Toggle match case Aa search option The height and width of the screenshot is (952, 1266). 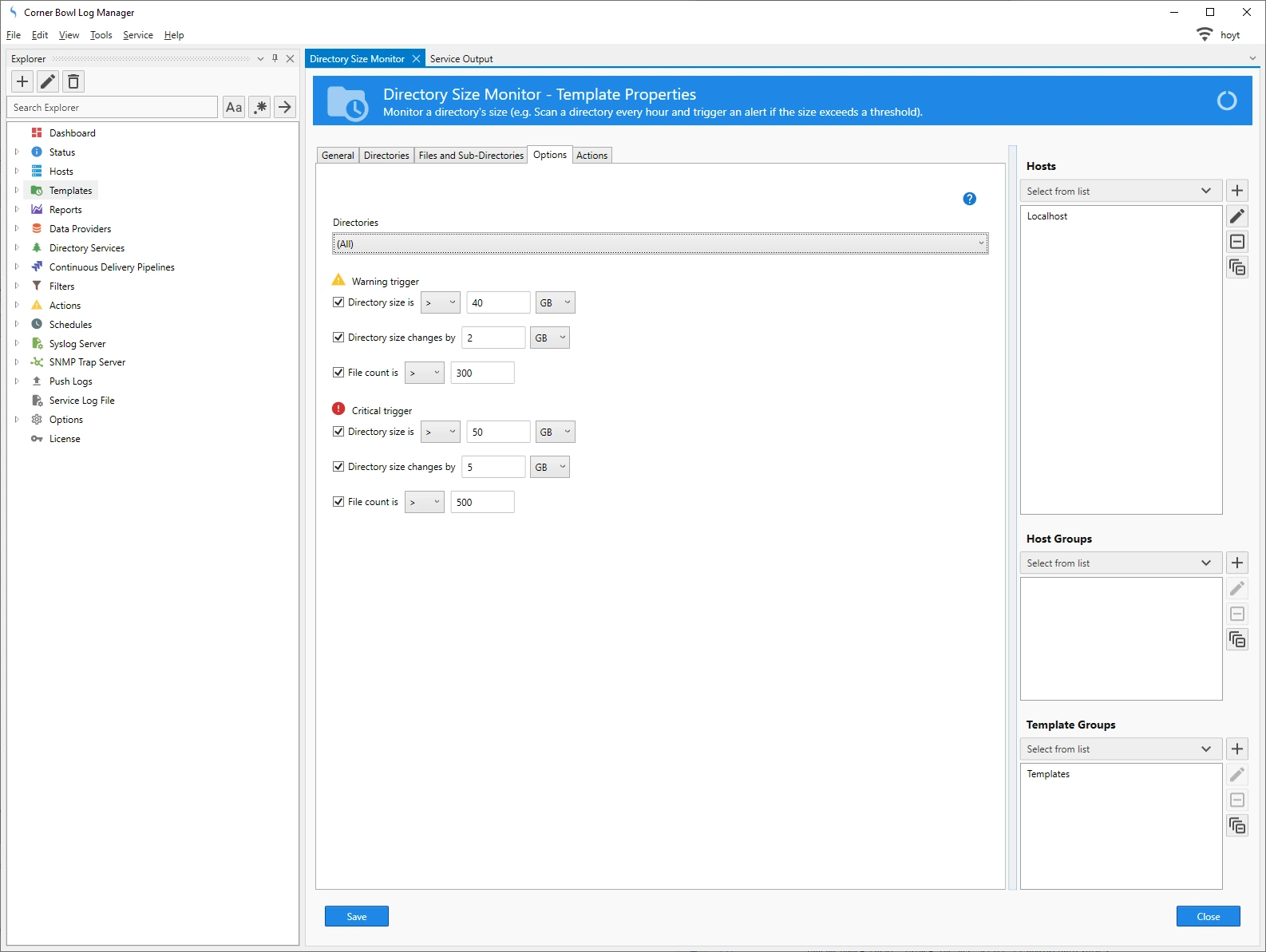pyautogui.click(x=234, y=107)
